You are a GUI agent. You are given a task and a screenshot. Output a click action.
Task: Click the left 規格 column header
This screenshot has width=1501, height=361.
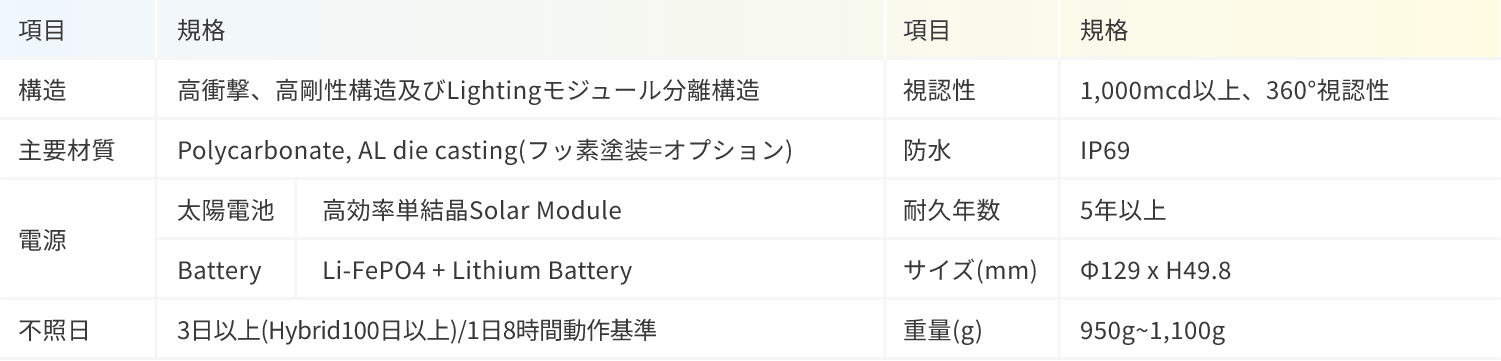pos(521,30)
